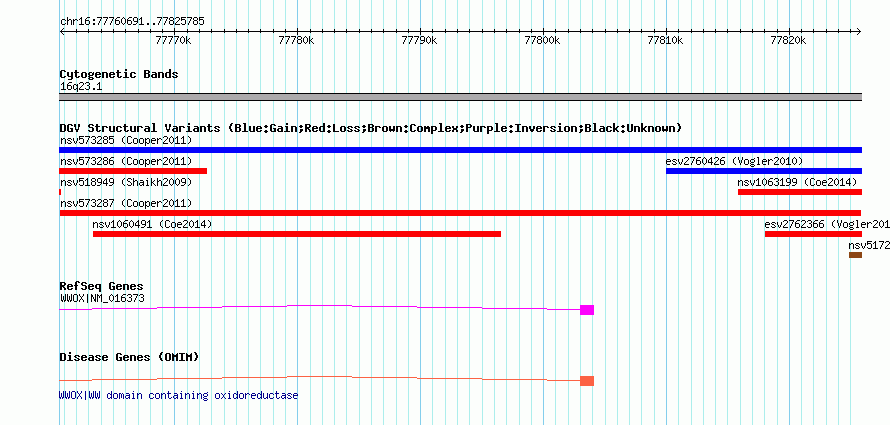Open the esv2762366 variant label

coord(827,224)
